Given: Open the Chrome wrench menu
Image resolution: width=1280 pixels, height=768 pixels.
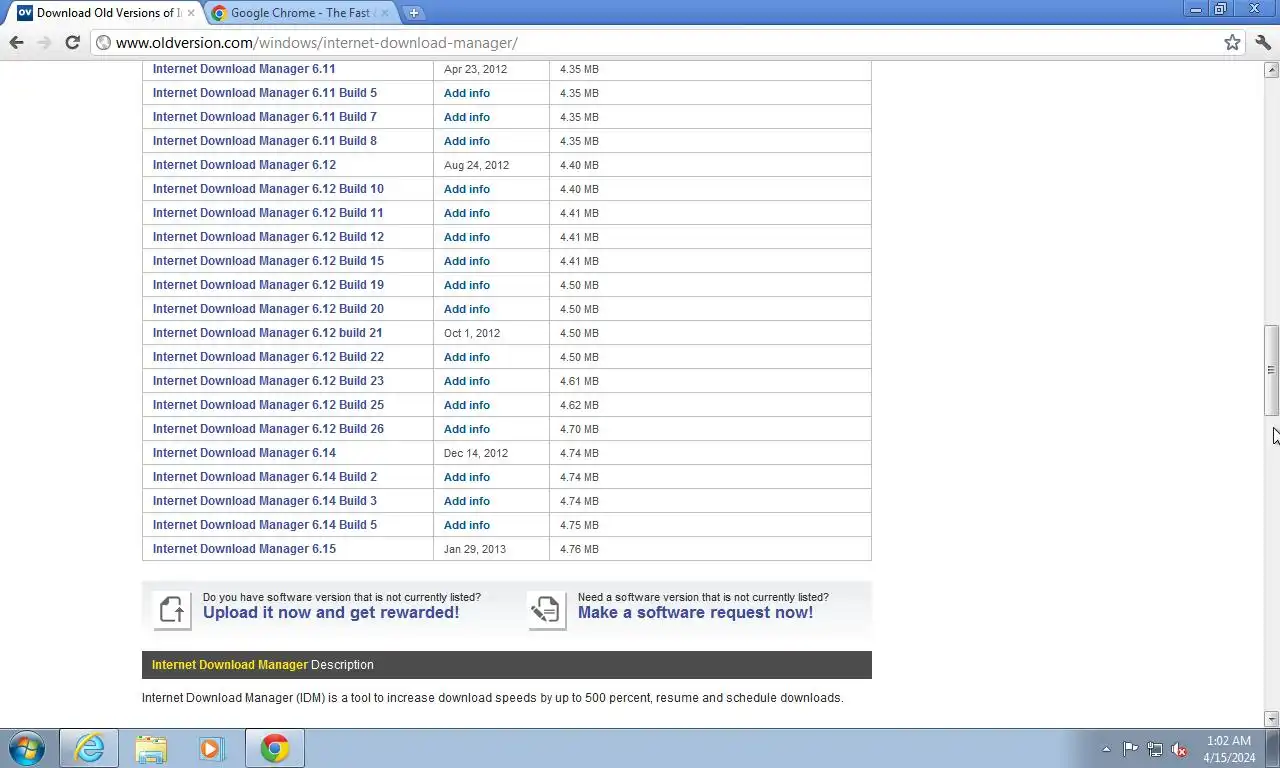Looking at the screenshot, I should (1263, 42).
